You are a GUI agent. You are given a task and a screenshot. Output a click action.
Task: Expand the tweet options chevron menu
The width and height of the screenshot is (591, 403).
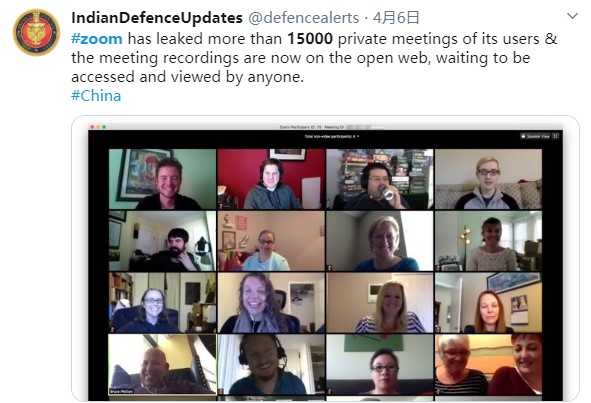(x=572, y=16)
